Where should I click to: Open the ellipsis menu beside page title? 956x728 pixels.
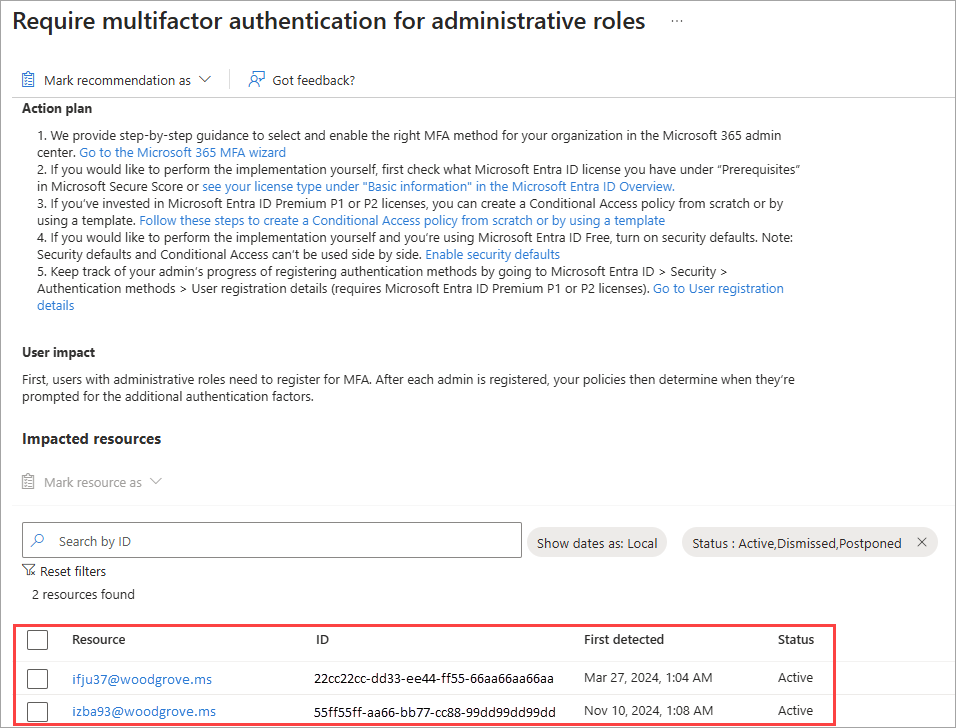pyautogui.click(x=677, y=21)
